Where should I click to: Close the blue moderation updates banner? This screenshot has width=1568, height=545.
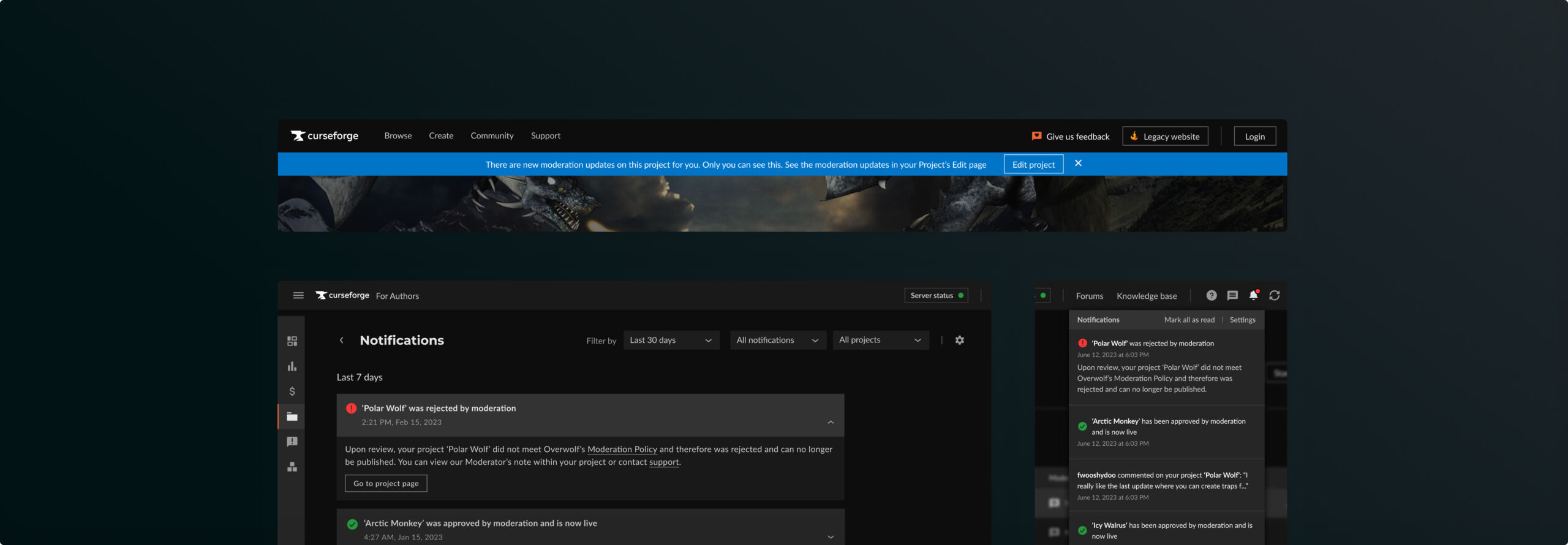coord(1078,163)
